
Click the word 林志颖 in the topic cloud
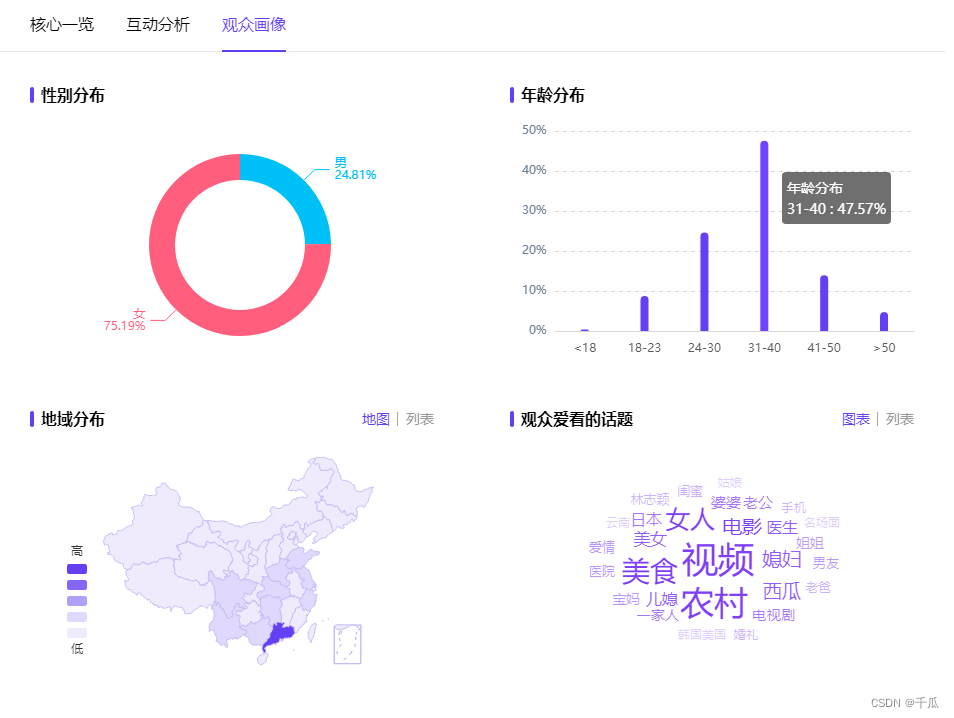650,500
